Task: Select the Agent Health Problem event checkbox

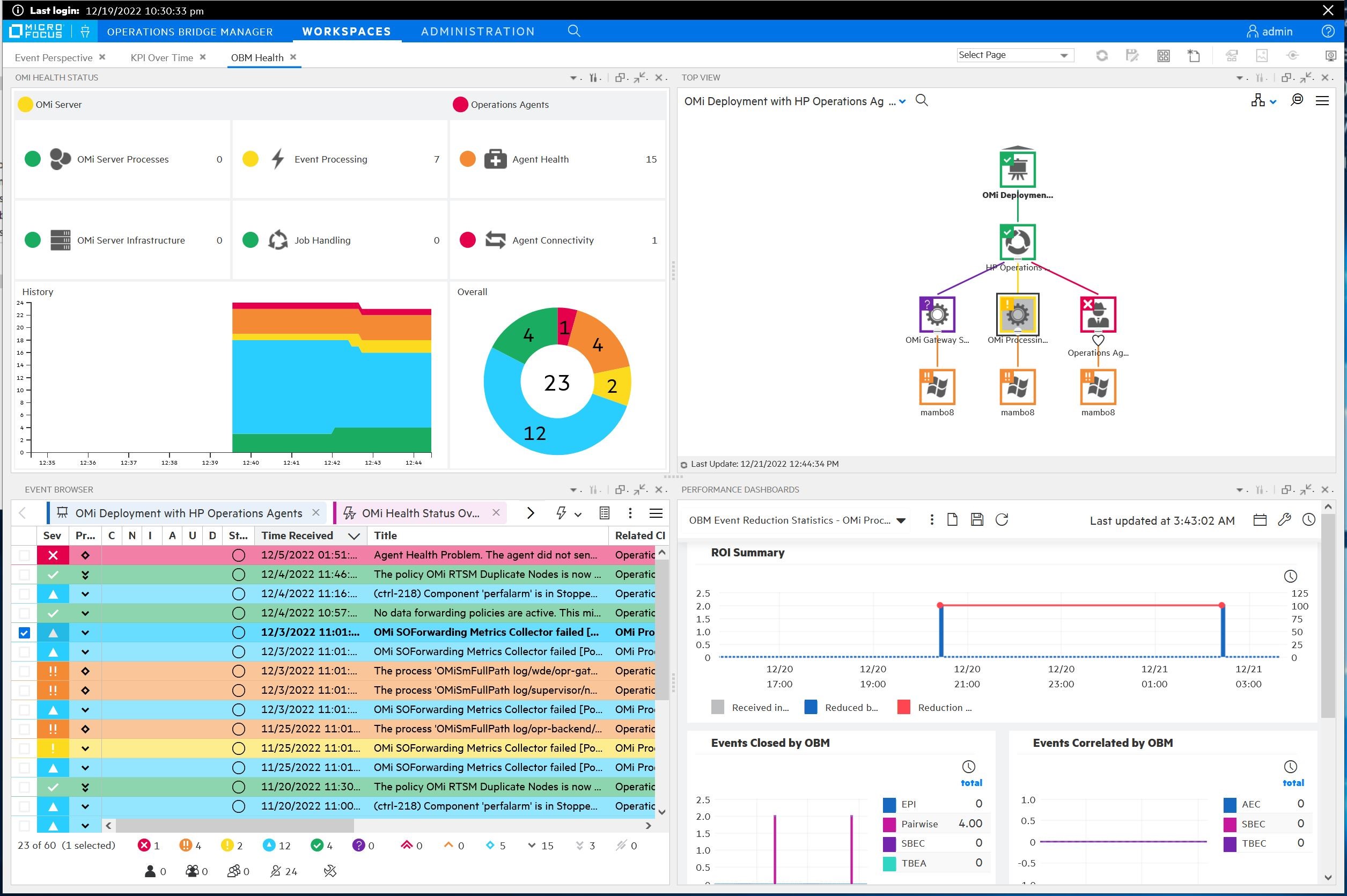Action: pyautogui.click(x=24, y=555)
